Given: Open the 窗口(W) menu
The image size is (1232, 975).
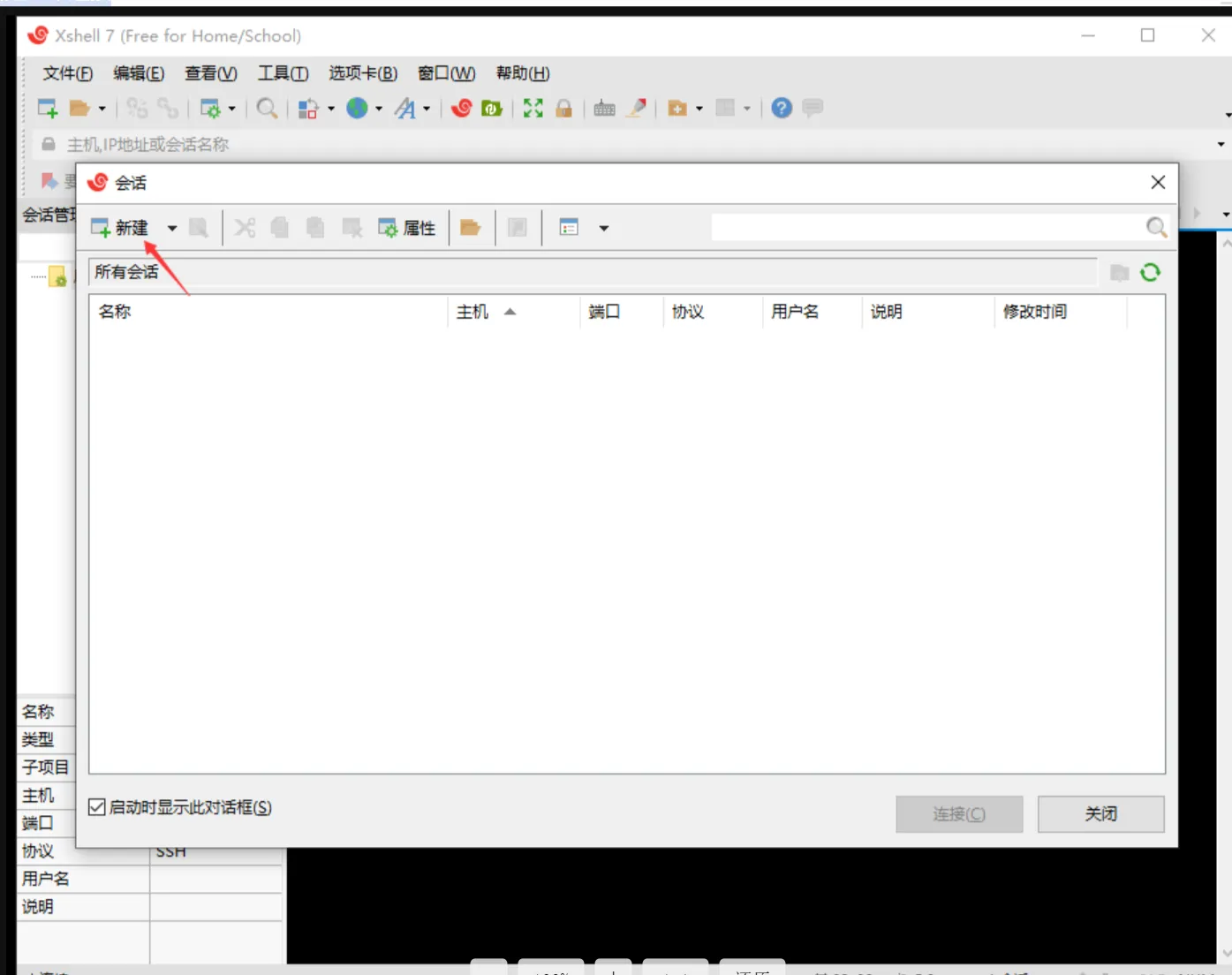Looking at the screenshot, I should pos(446,73).
